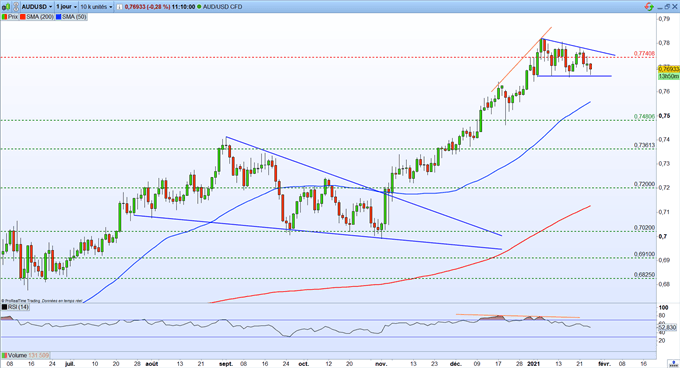Click the RSI value tag 52,830
The image size is (680, 368).
coord(667,328)
